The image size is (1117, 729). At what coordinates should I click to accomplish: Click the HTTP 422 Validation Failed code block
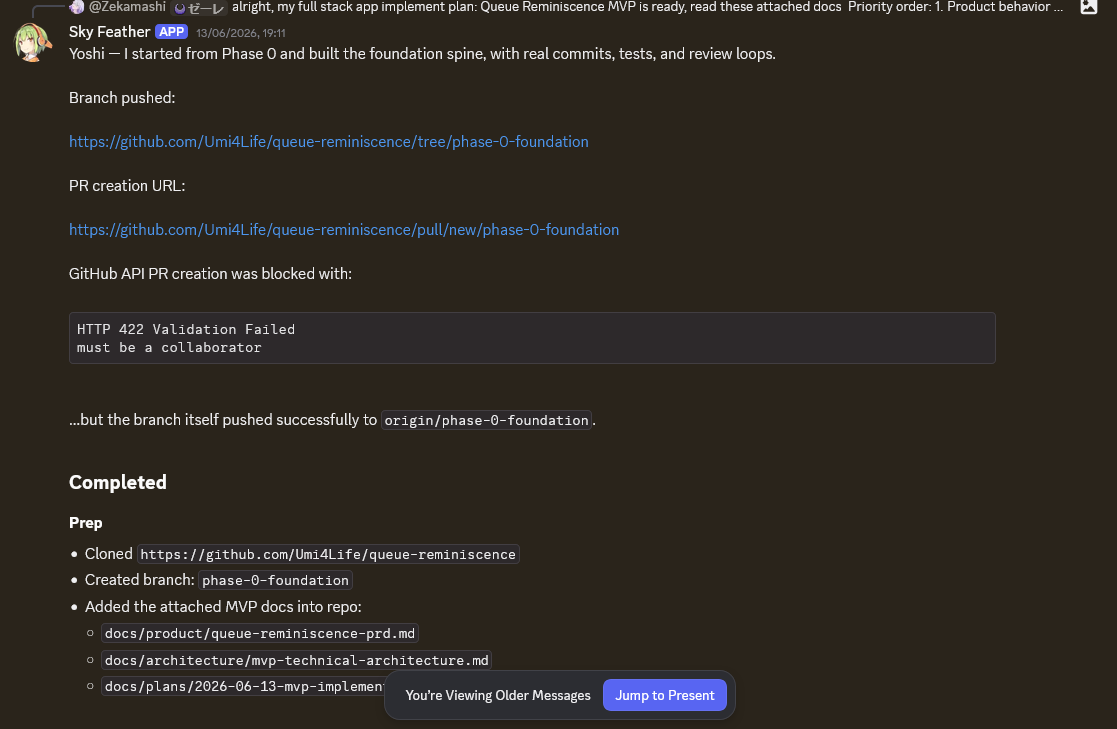click(x=532, y=338)
